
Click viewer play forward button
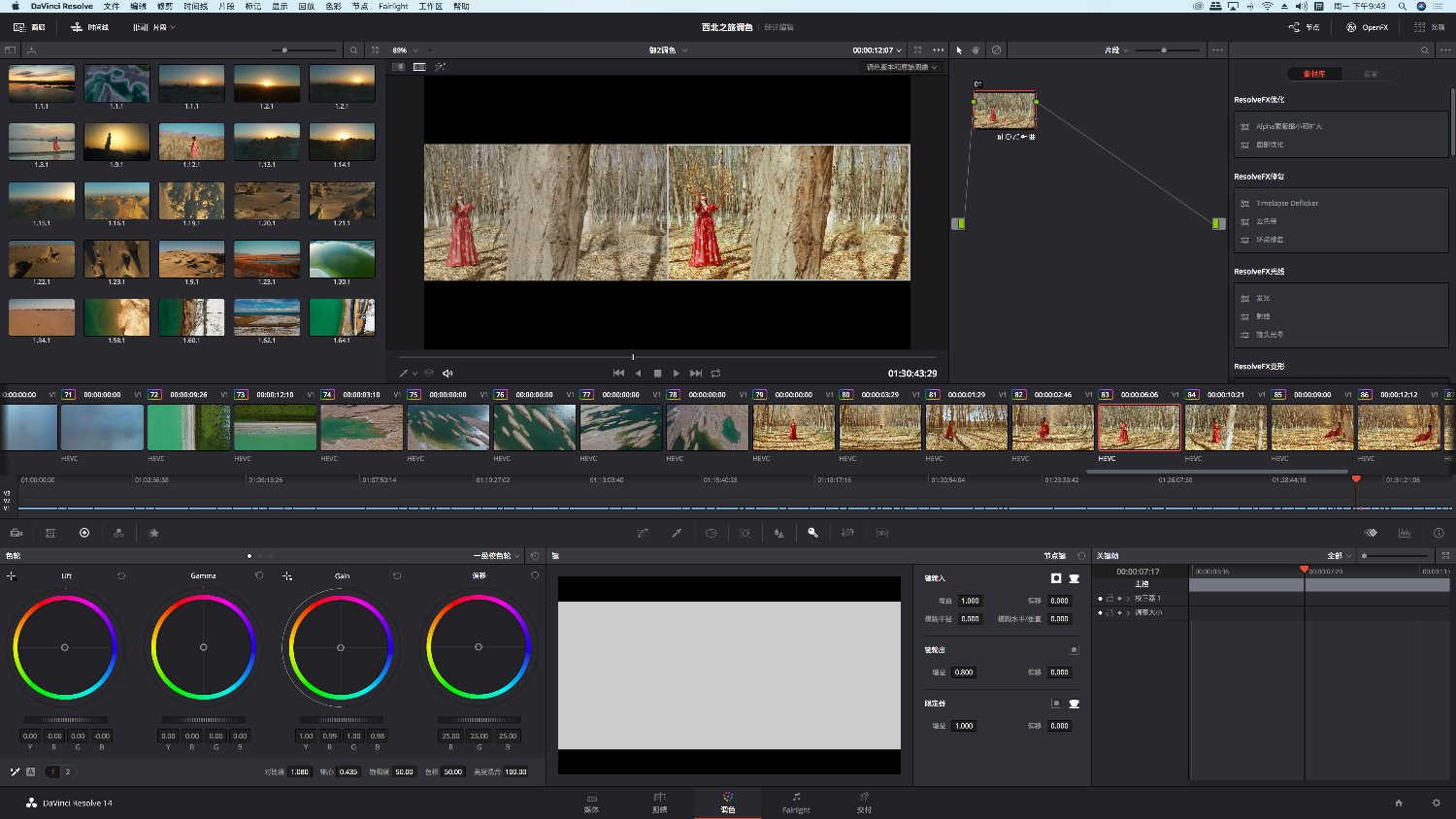coord(677,373)
